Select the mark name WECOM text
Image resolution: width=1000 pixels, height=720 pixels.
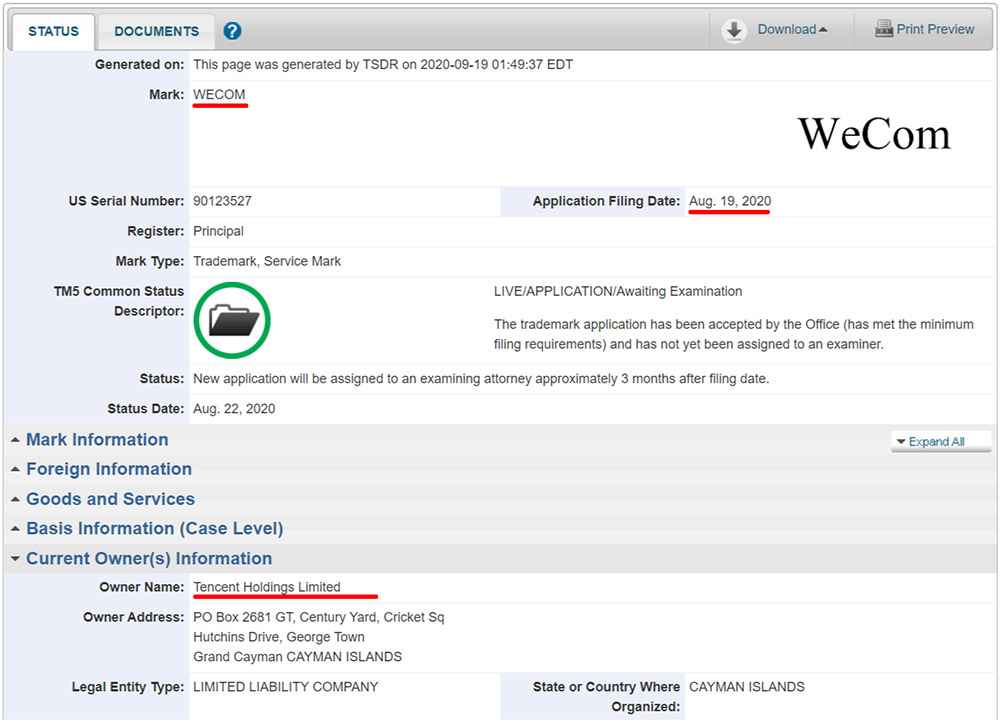tap(219, 94)
